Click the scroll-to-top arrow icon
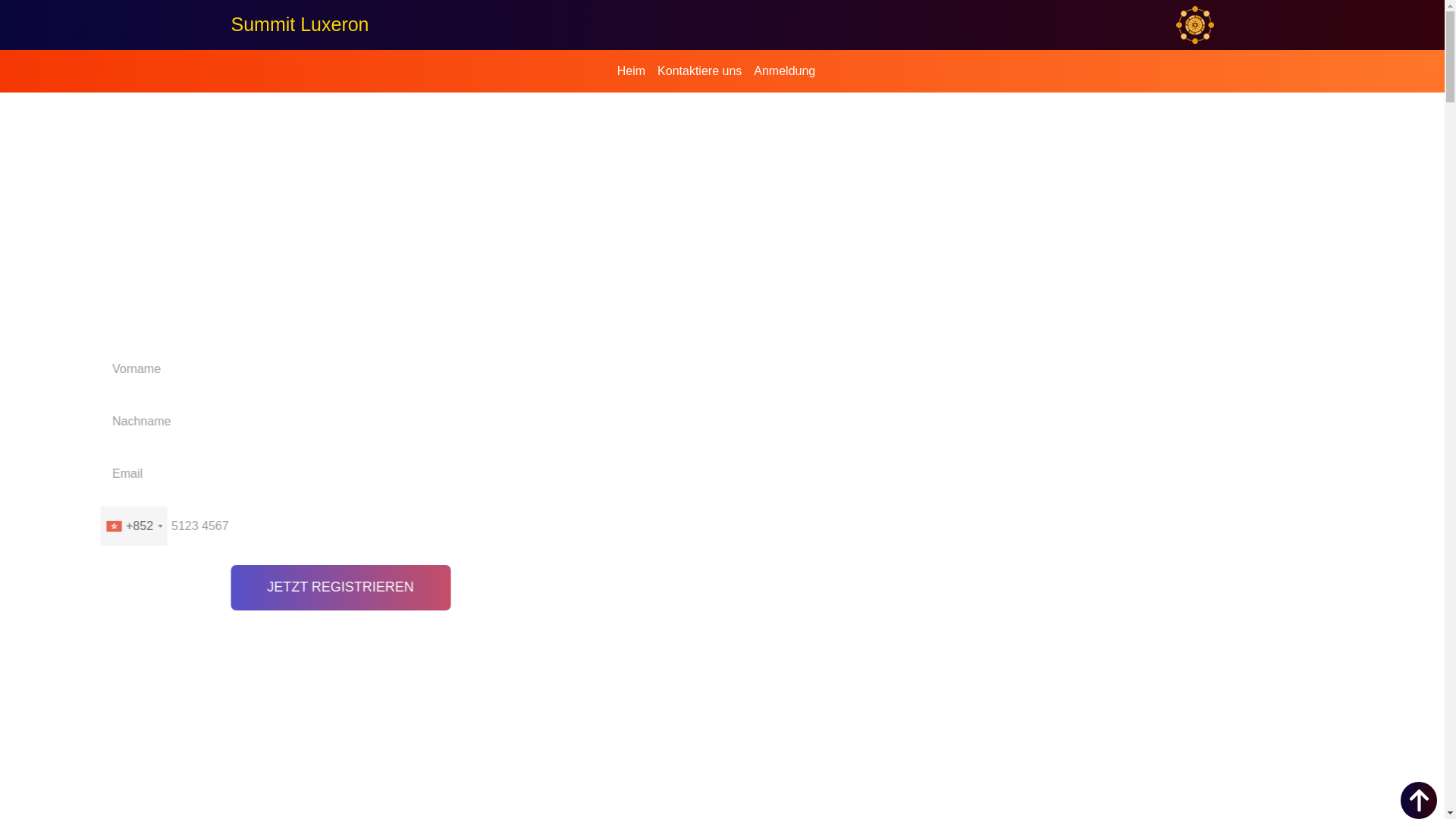 pyautogui.click(x=1418, y=800)
